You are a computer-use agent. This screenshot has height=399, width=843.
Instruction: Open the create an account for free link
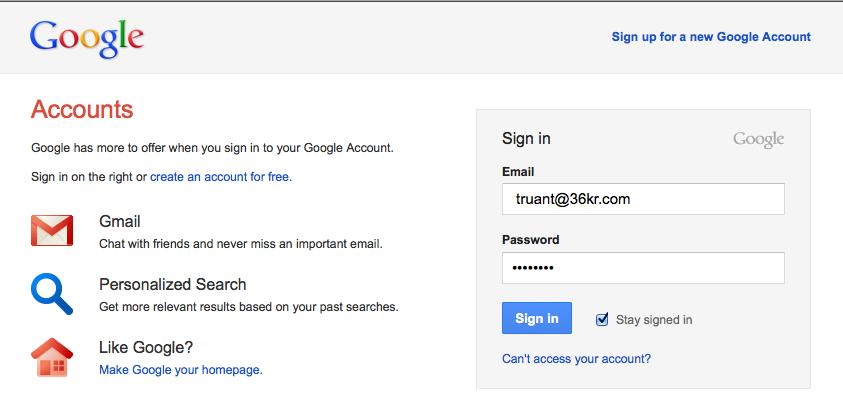(x=219, y=177)
